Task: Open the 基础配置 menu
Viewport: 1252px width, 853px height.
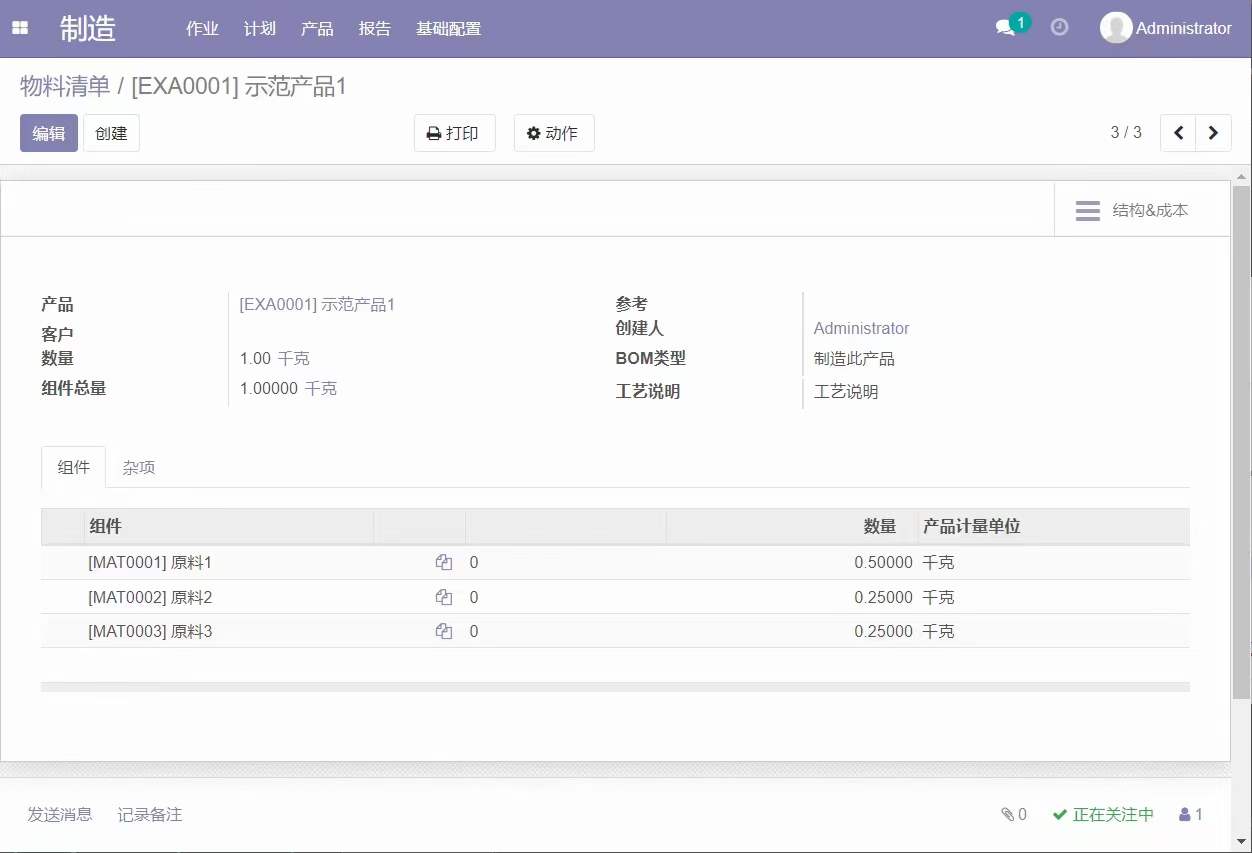Action: (x=448, y=29)
